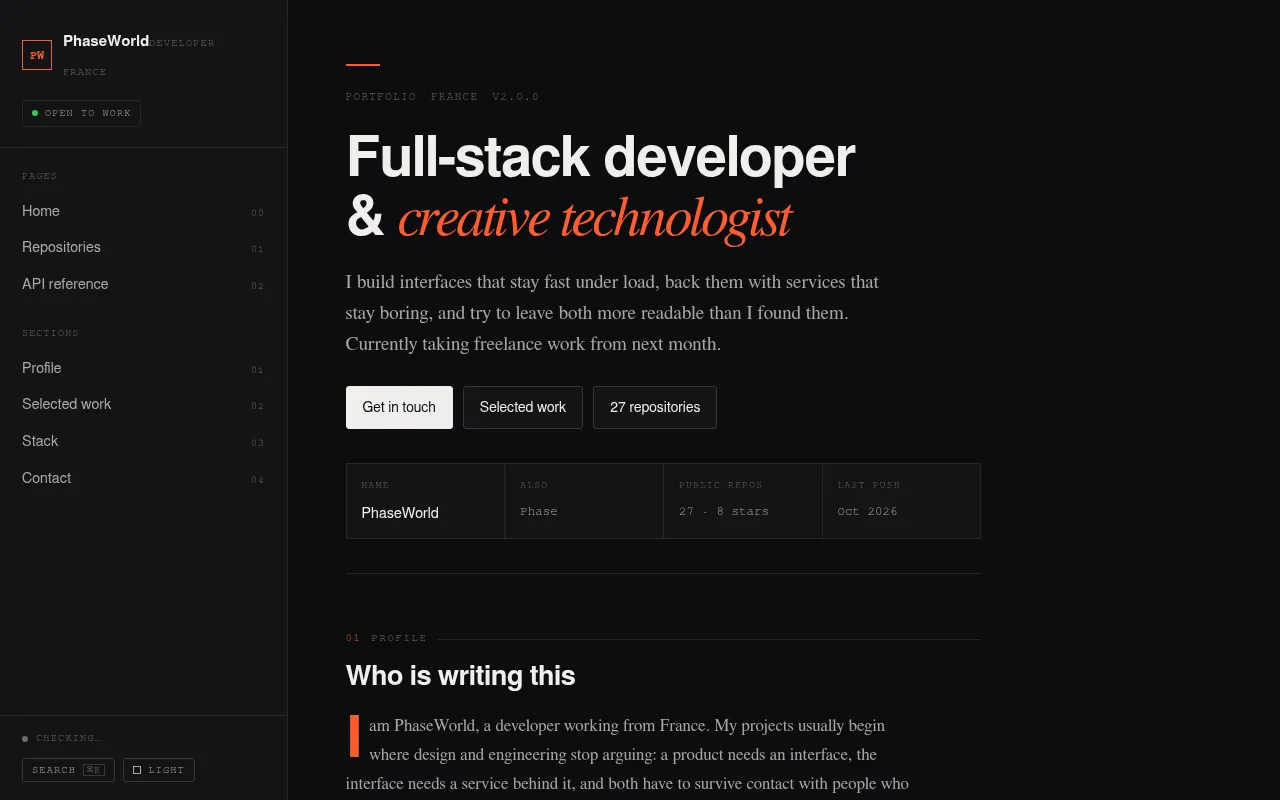Jump to the Selected work section in sidebar

coord(143,404)
